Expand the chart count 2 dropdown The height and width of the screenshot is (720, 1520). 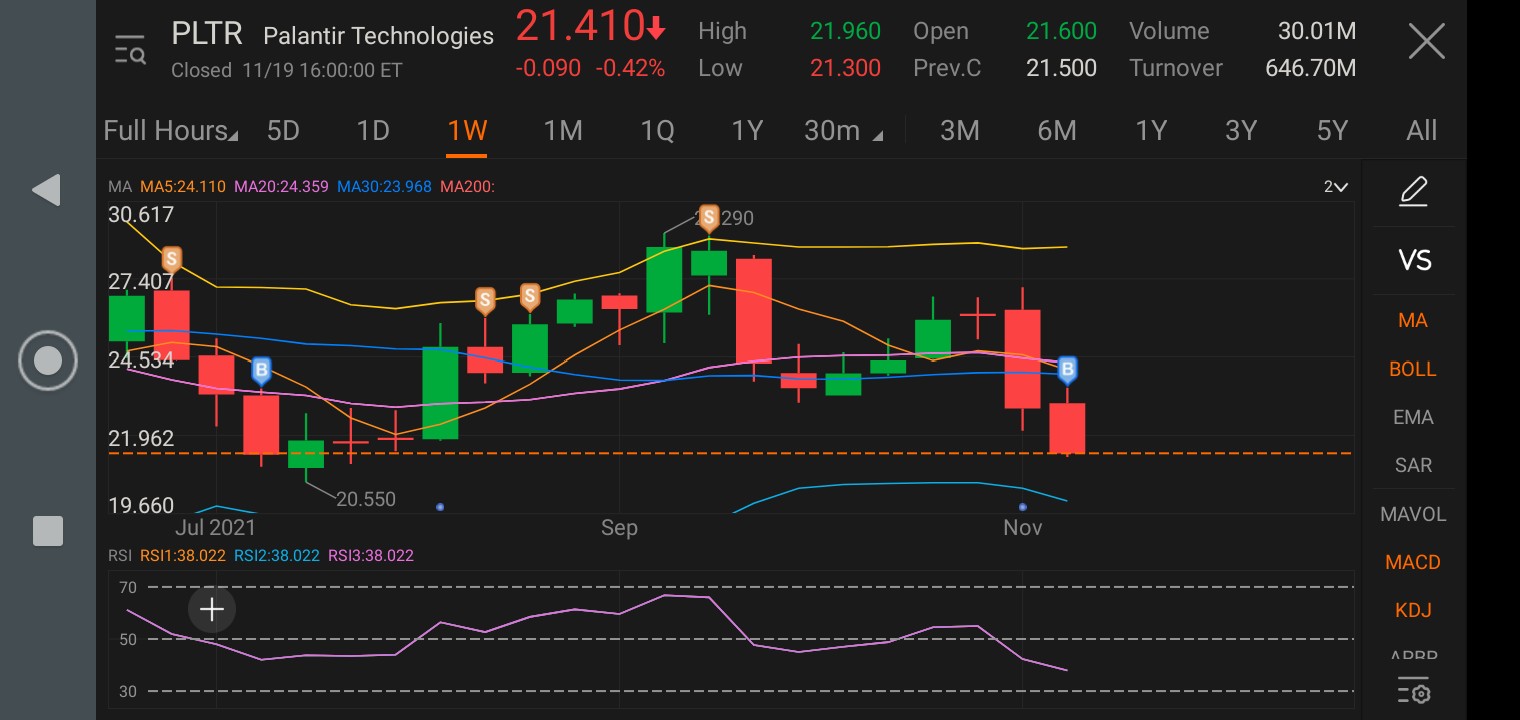tap(1336, 187)
